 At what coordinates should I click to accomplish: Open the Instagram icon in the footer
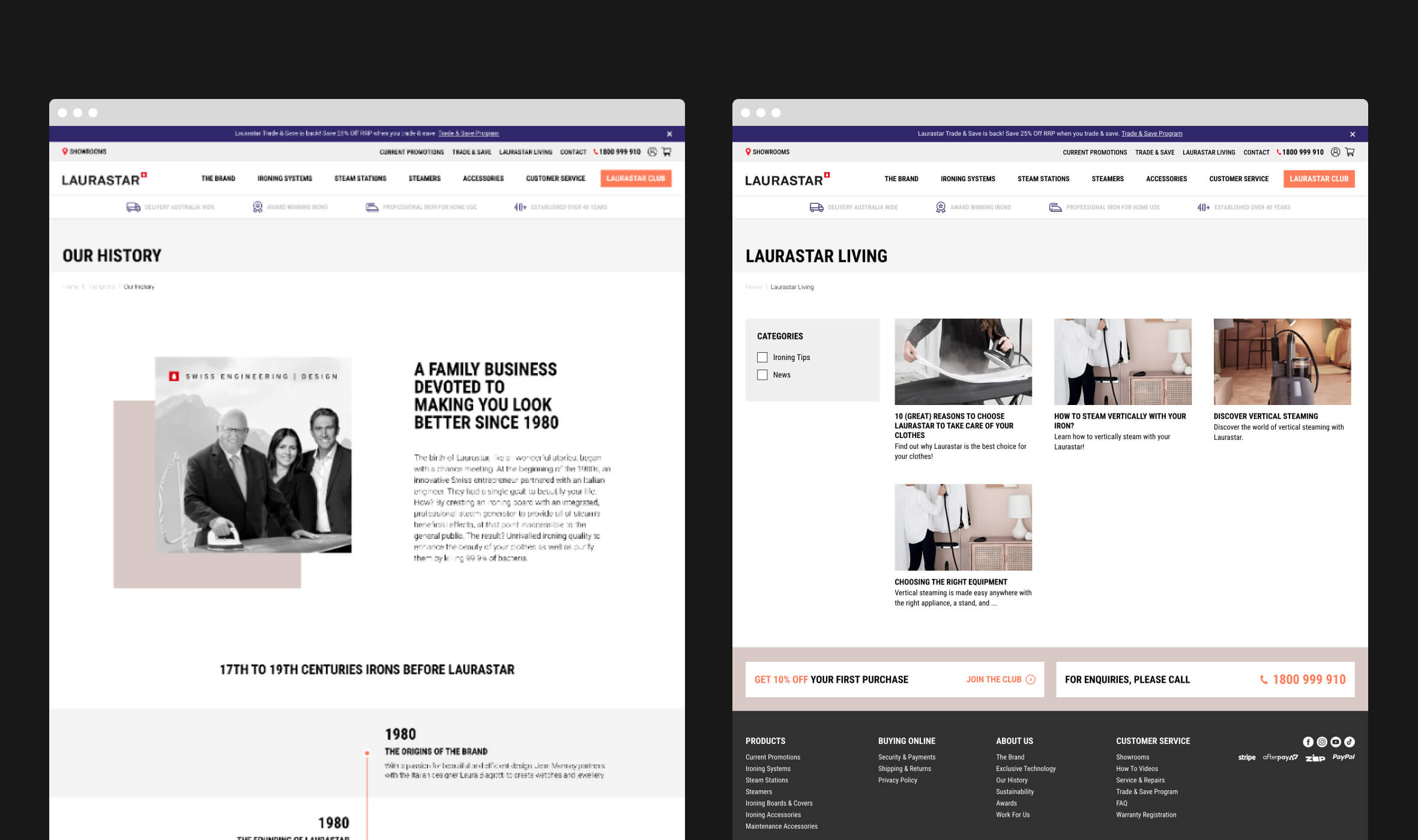pyautogui.click(x=1321, y=742)
